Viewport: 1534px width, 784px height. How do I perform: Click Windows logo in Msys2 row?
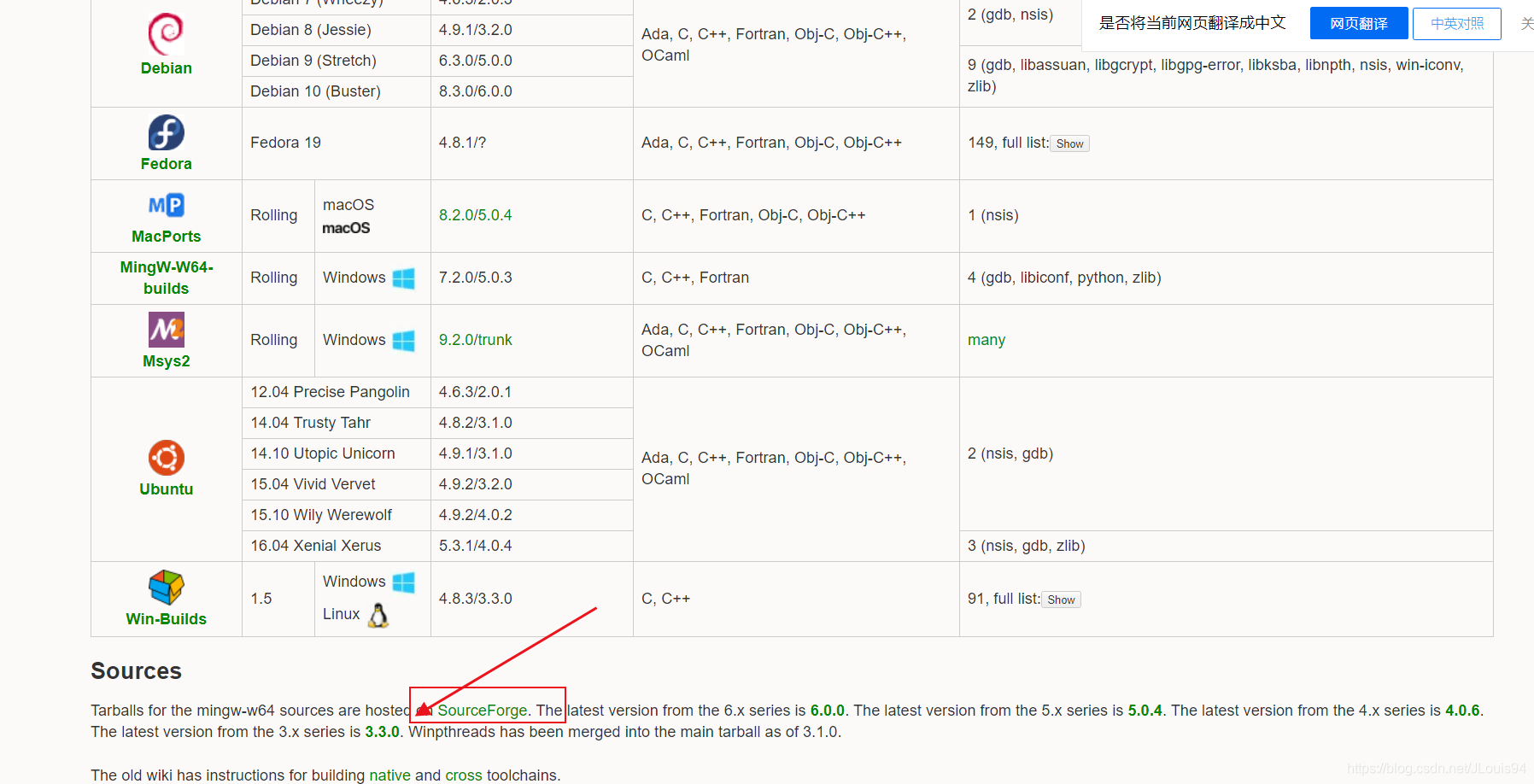(403, 341)
